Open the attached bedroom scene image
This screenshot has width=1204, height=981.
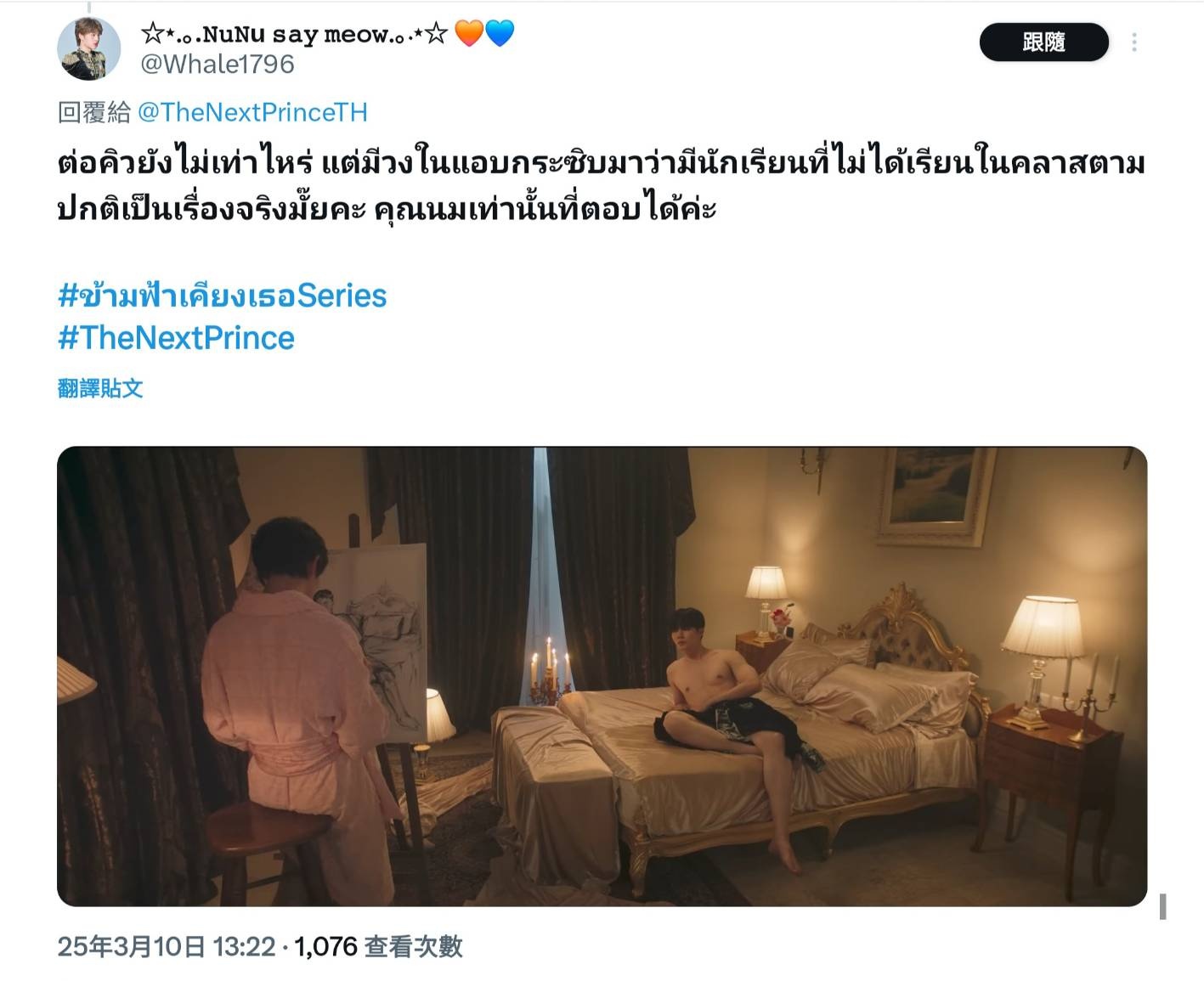602,676
